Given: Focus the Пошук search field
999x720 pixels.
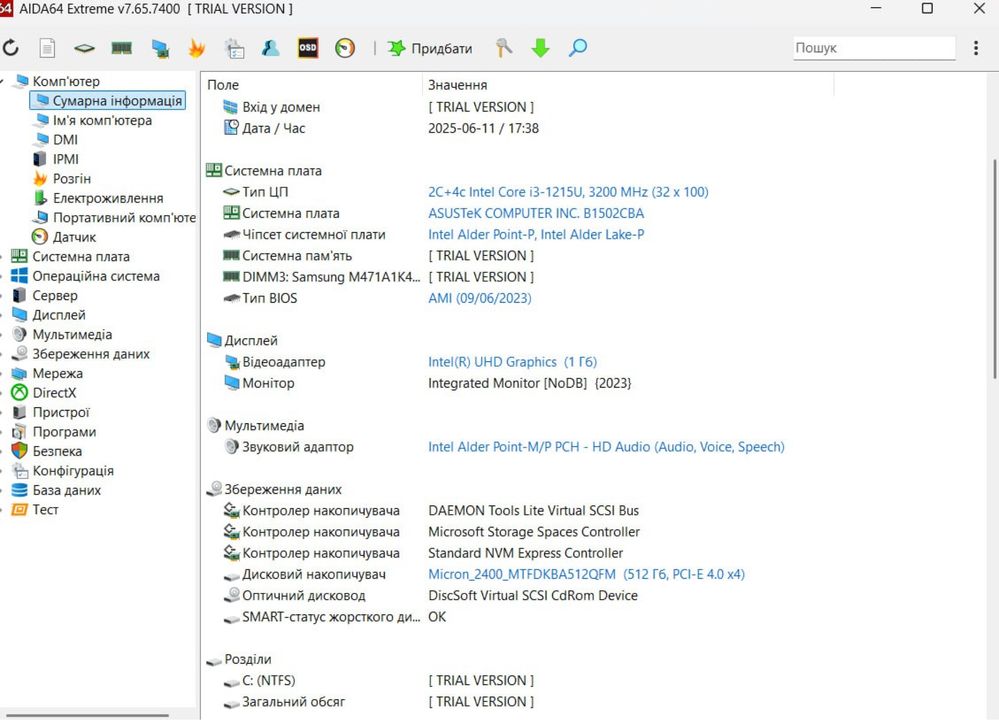Looking at the screenshot, I should 874,48.
